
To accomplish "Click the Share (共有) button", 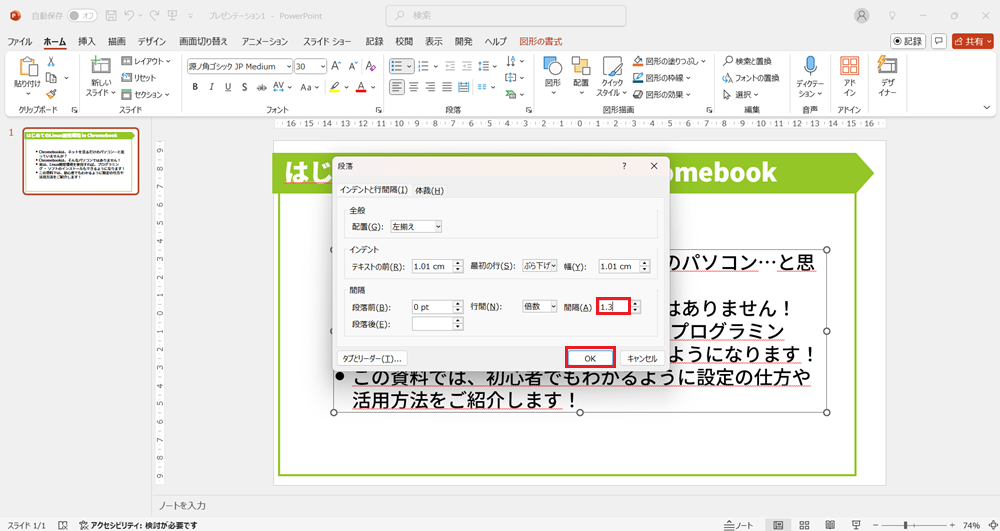I will pos(972,41).
